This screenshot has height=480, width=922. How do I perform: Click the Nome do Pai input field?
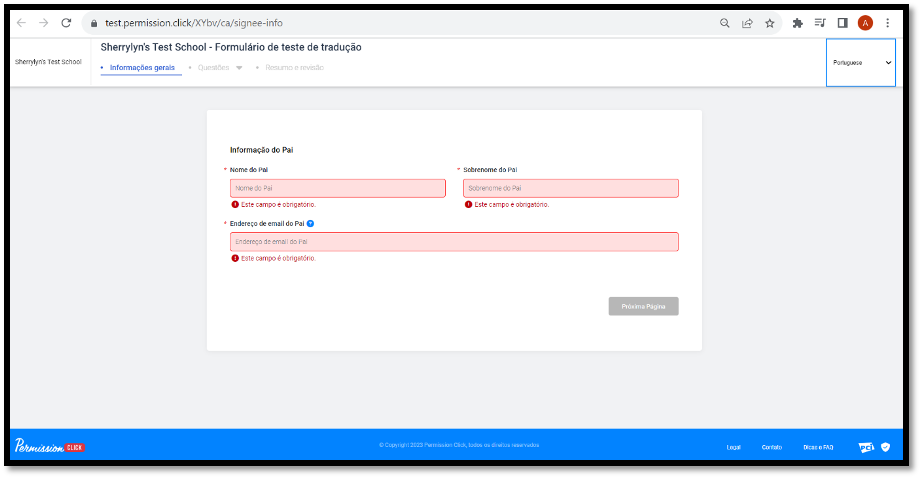click(x=337, y=188)
